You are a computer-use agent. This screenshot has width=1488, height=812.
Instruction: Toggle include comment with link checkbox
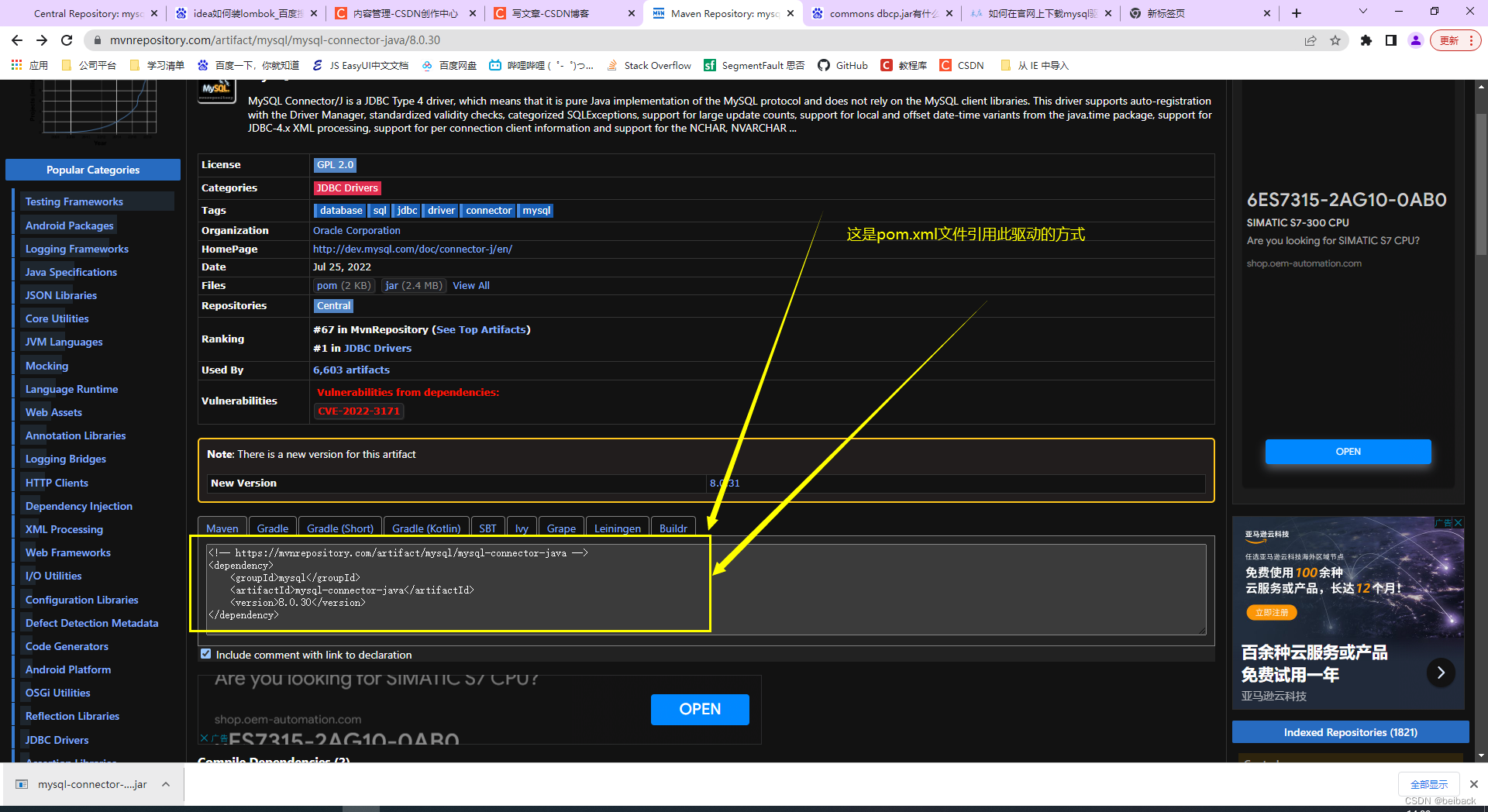coord(205,654)
